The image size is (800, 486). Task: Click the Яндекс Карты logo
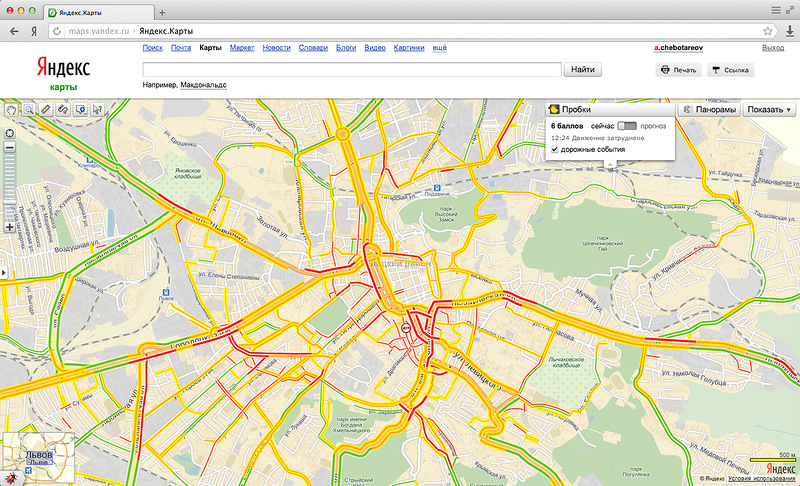coord(63,73)
